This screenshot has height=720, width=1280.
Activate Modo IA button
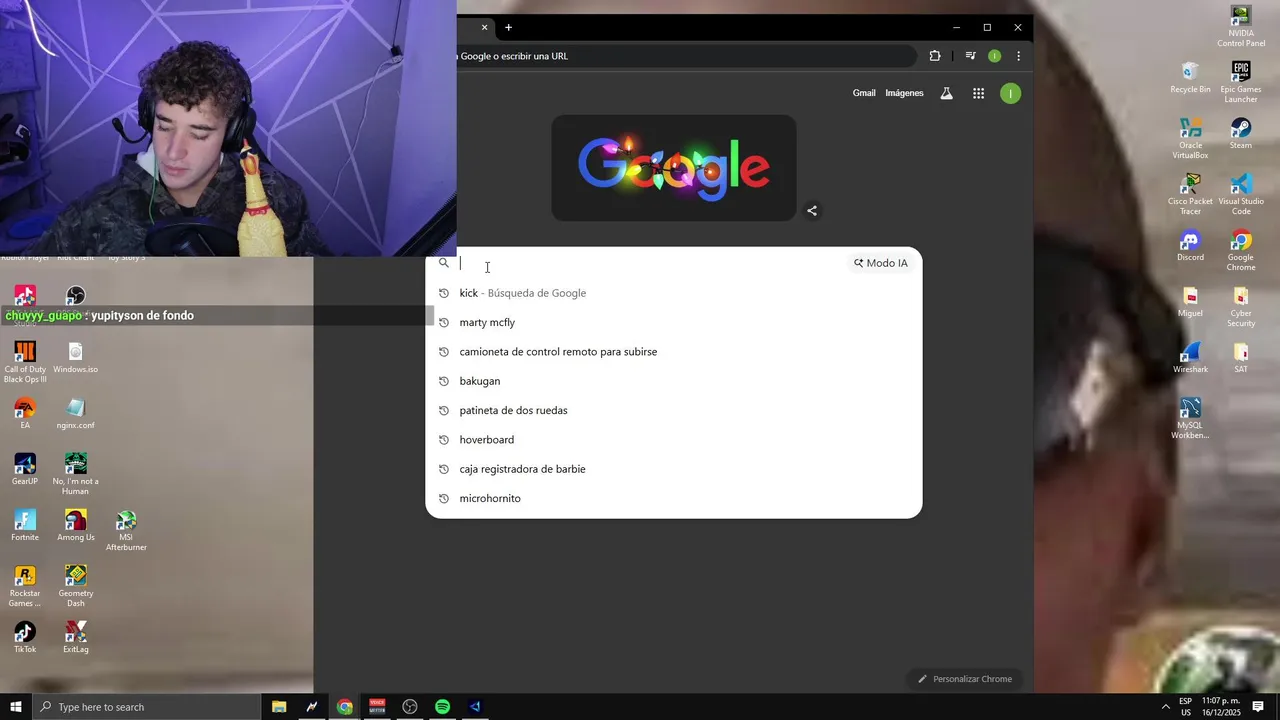pyautogui.click(x=881, y=263)
